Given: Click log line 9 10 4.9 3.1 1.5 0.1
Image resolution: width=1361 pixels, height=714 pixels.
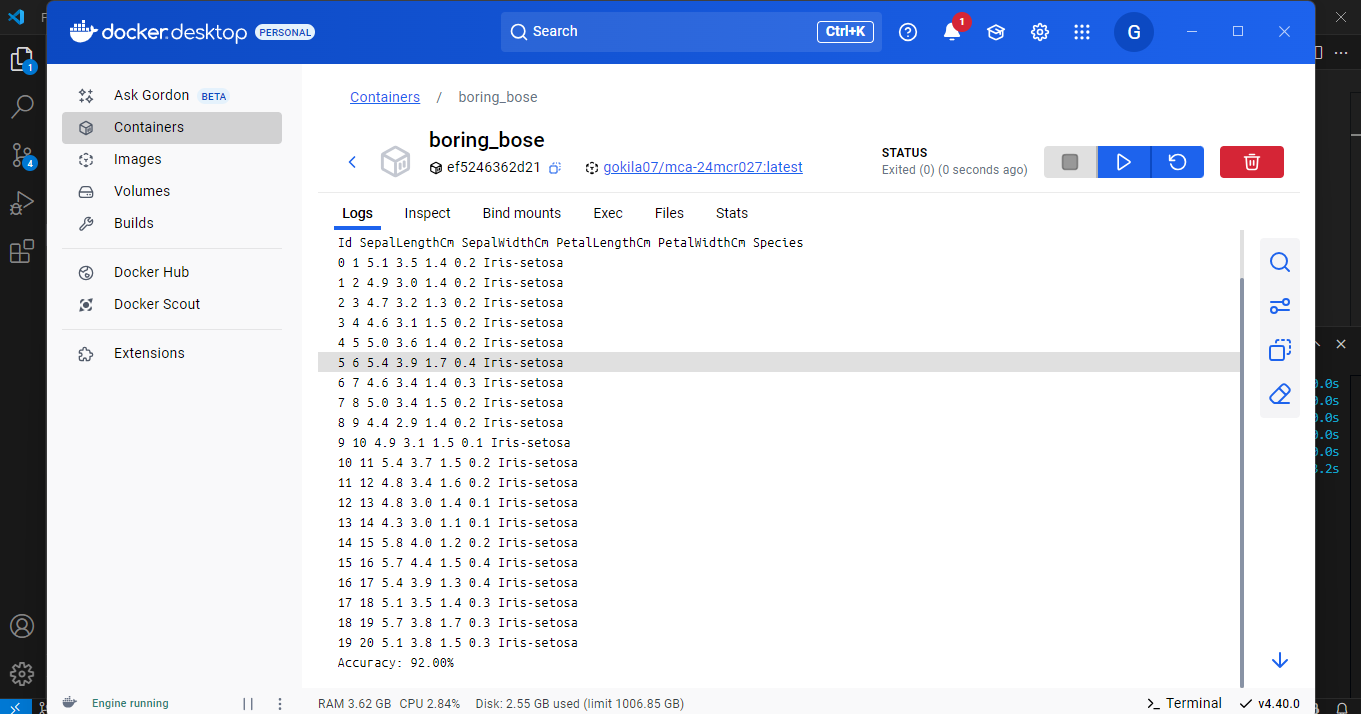Looking at the screenshot, I should tap(454, 443).
